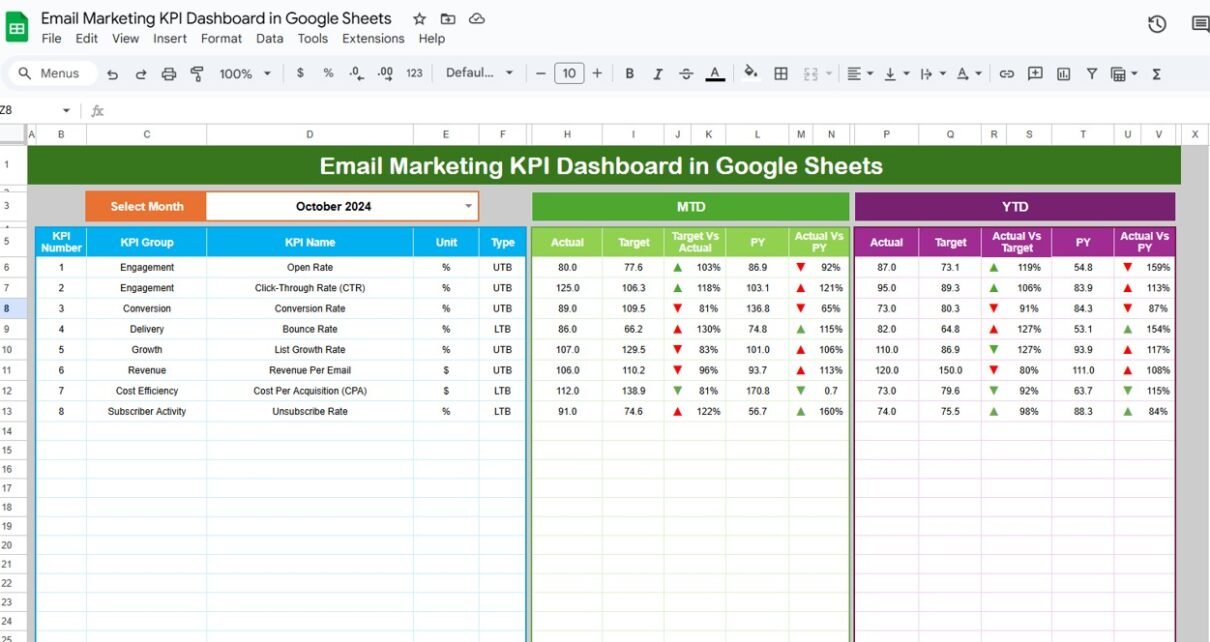This screenshot has width=1210, height=642.
Task: Open the Extensions menu
Action: click(373, 39)
